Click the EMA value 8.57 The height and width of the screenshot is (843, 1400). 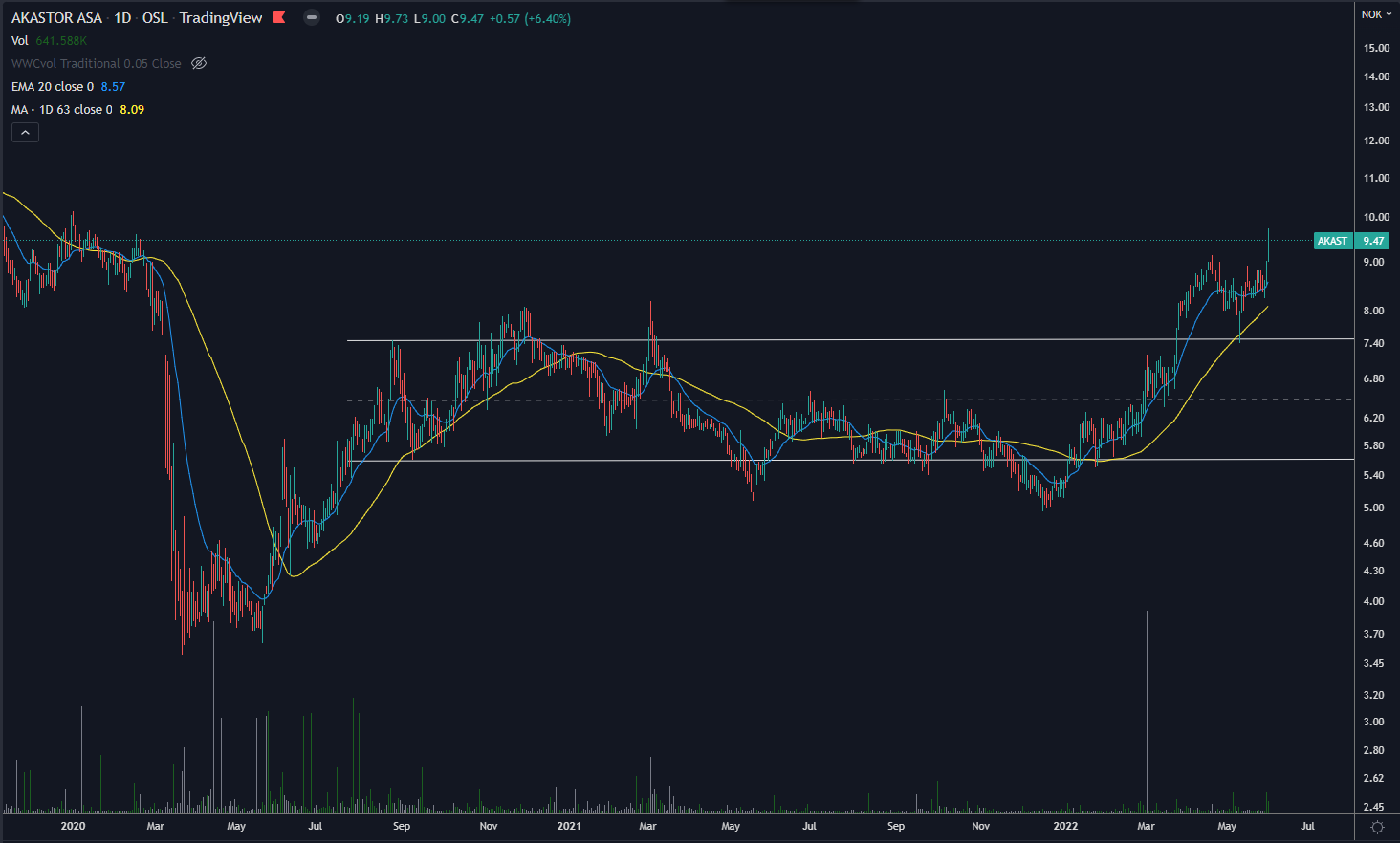point(113,86)
